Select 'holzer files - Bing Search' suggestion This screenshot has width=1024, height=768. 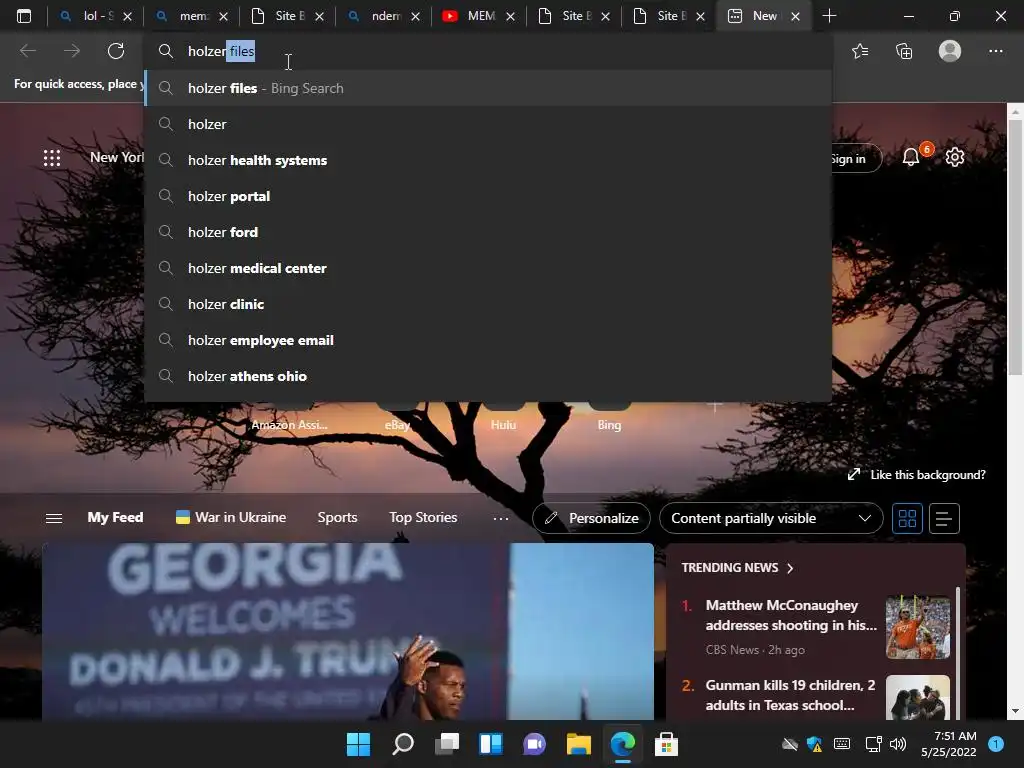488,88
